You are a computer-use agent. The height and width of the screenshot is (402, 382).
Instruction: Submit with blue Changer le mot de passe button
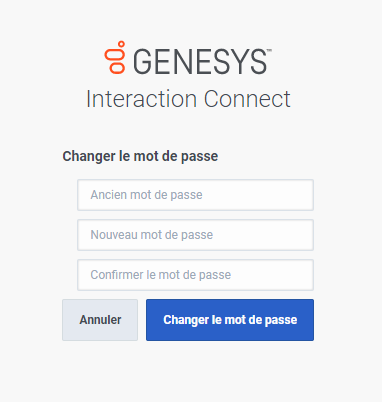(230, 320)
